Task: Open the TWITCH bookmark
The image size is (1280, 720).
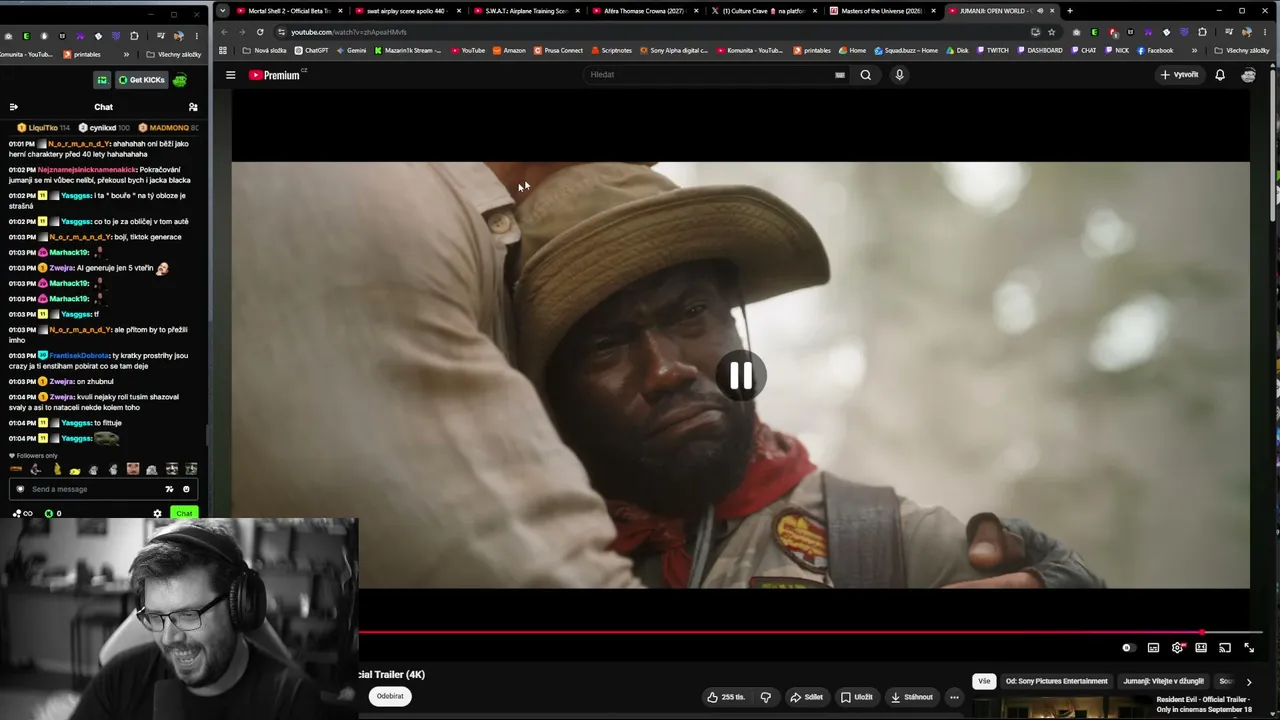Action: pos(992,50)
